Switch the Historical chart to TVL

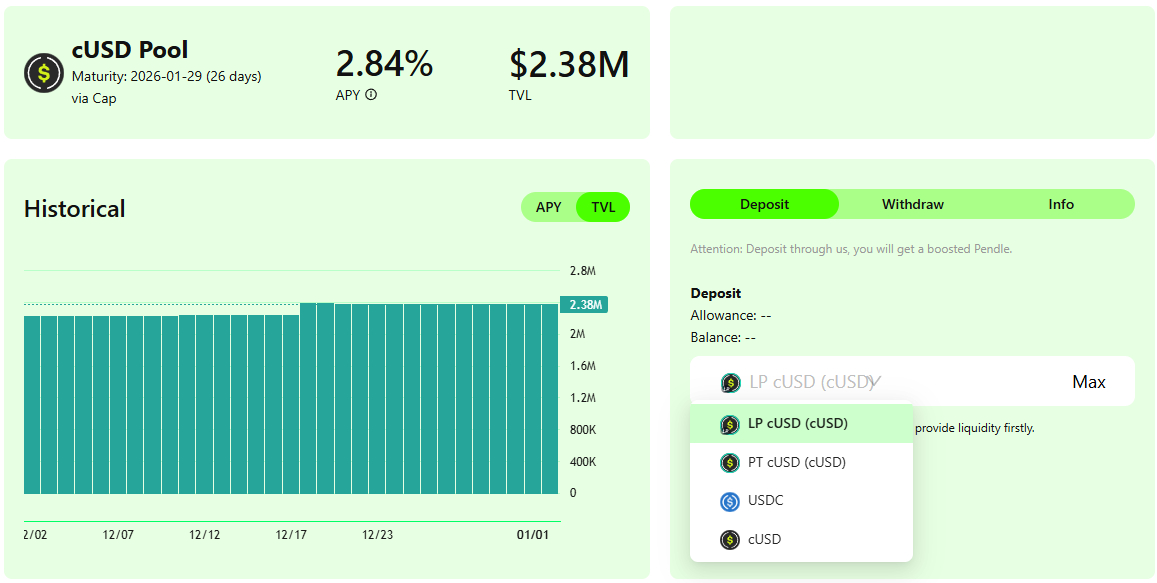click(x=603, y=207)
